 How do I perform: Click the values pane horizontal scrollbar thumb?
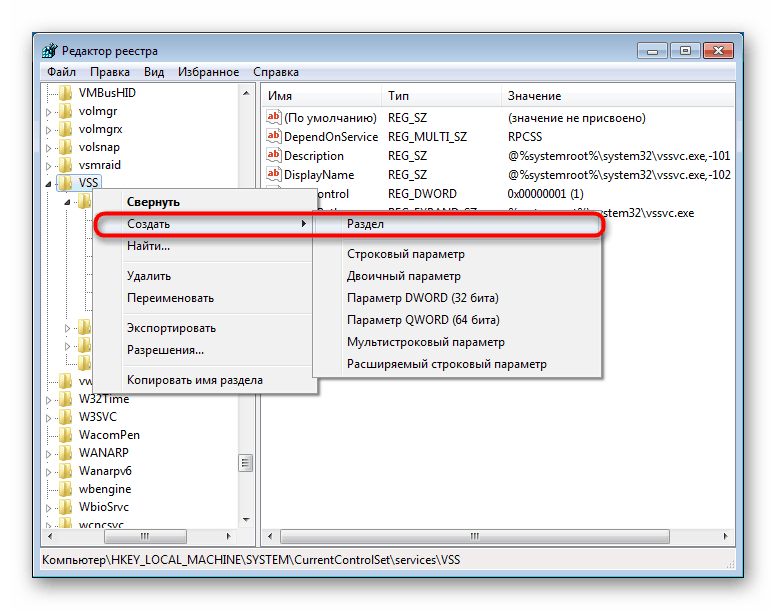pyautogui.click(x=475, y=536)
